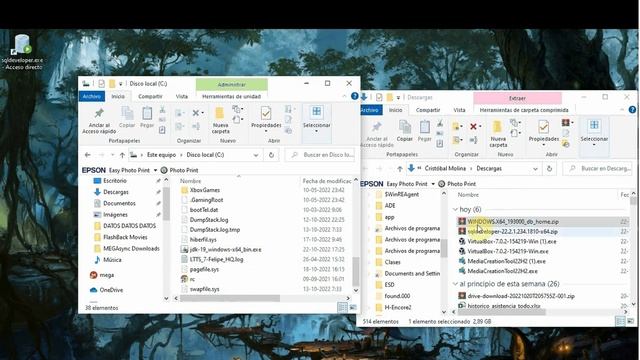
Task: Click Seleccionar in the Descargas window ribbon
Action: click(x=594, y=132)
